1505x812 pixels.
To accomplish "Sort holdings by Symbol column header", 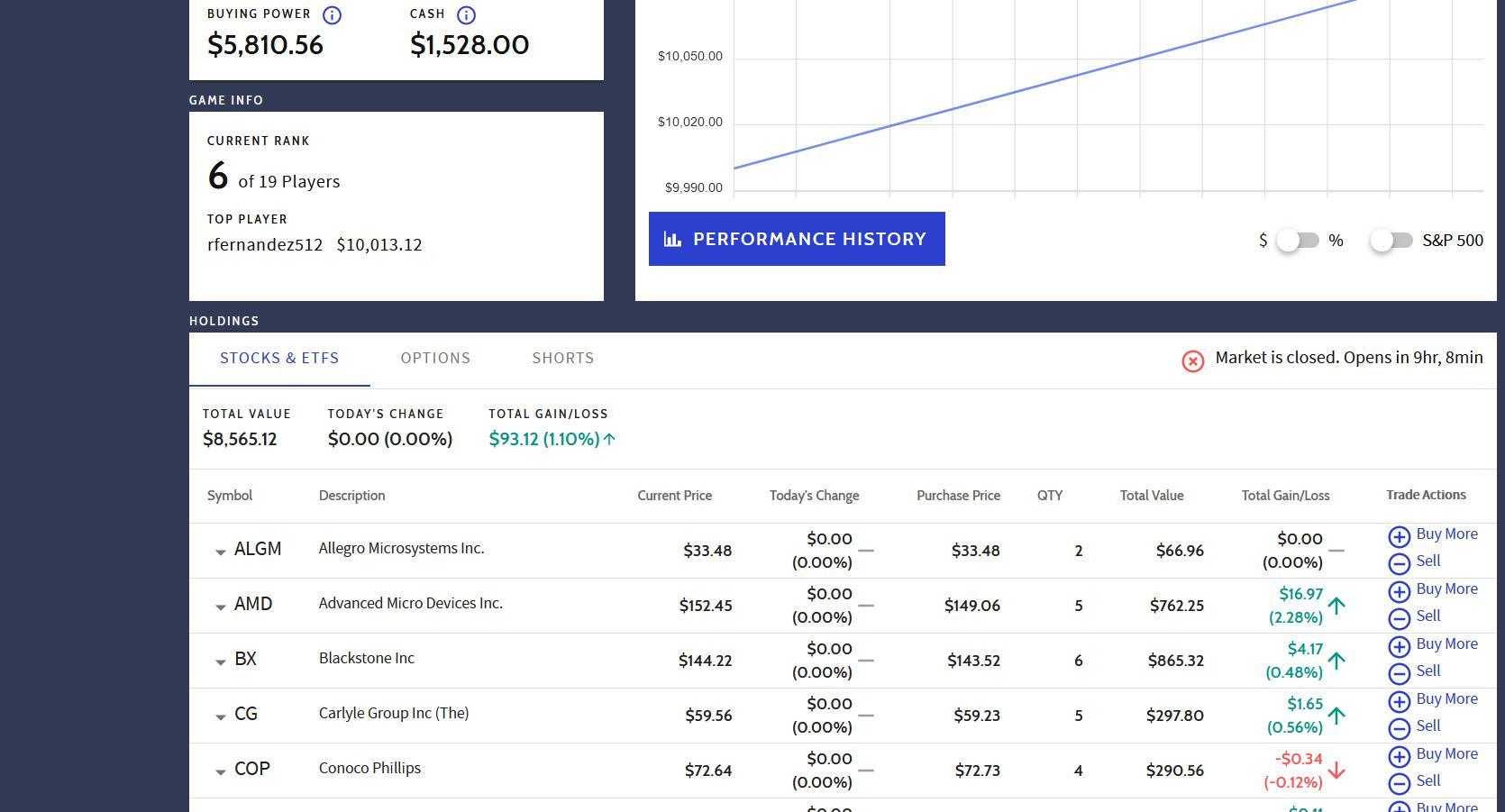I will click(x=230, y=496).
